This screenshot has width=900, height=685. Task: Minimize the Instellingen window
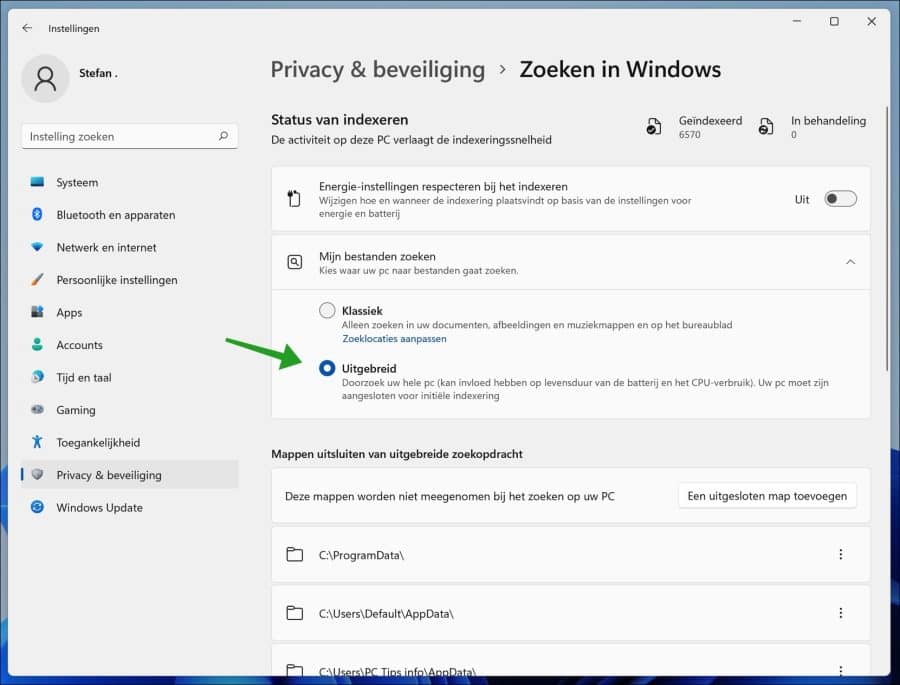pyautogui.click(x=797, y=21)
